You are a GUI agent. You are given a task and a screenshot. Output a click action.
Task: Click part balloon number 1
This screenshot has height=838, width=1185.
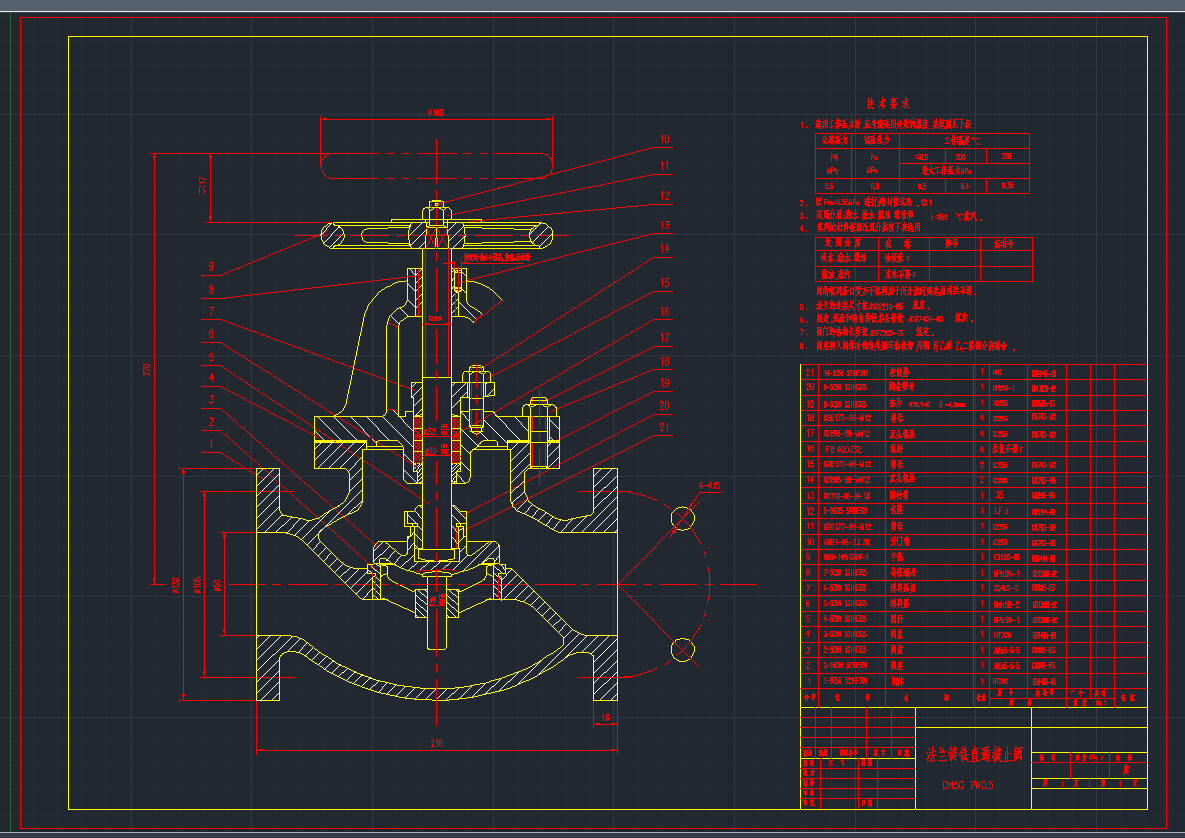click(211, 441)
